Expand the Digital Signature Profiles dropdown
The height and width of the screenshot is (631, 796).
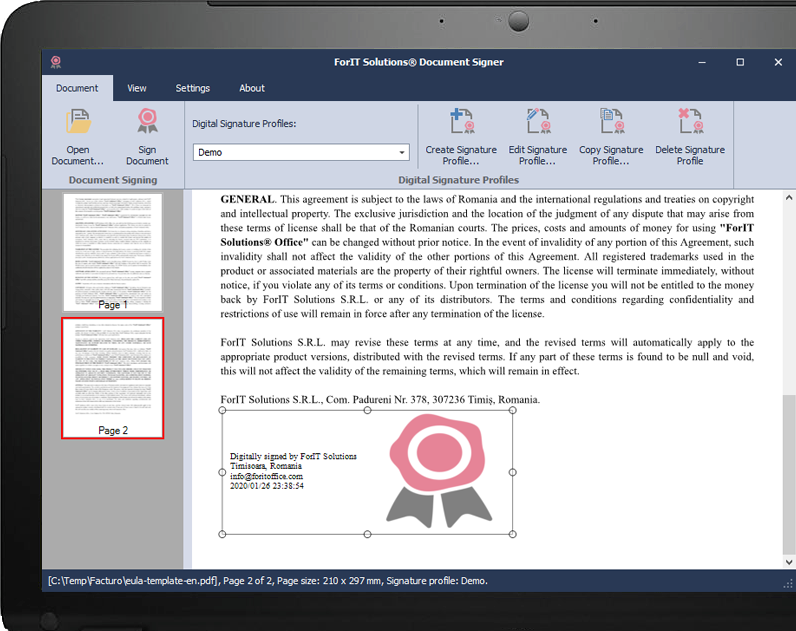[402, 152]
